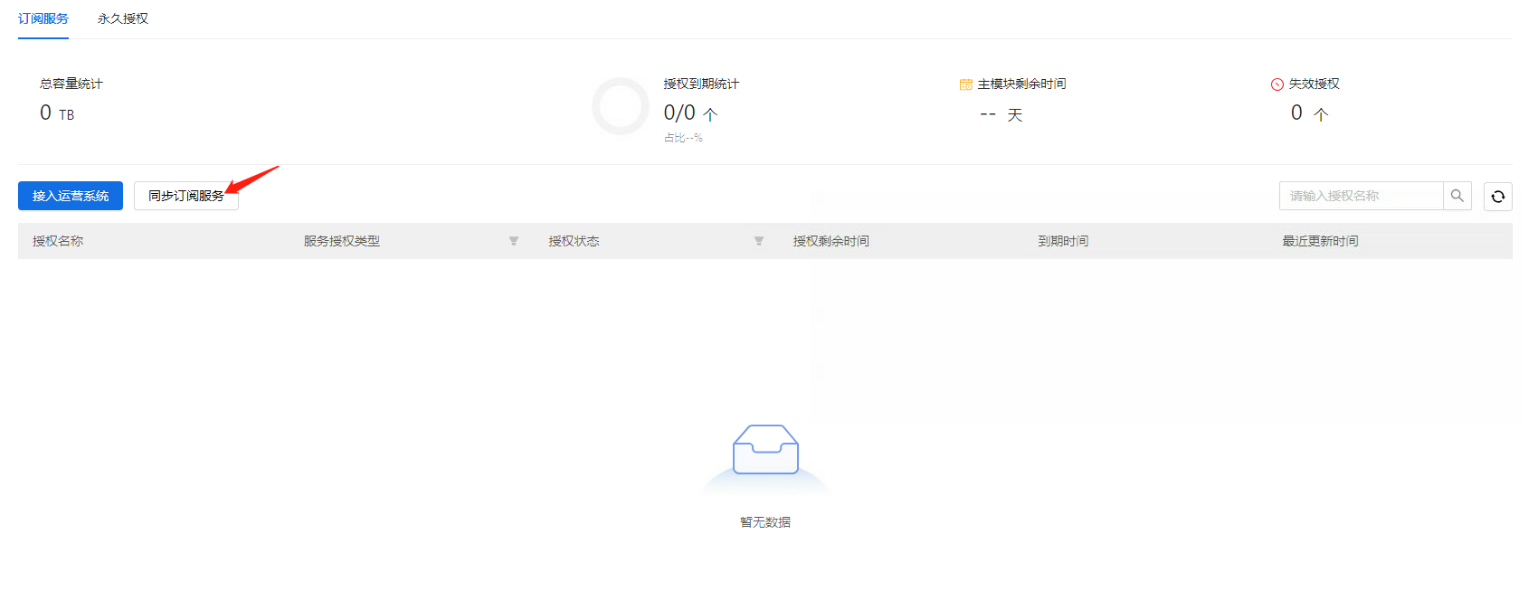Click the magnifier search icon
The width and height of the screenshot is (1522, 613).
point(1458,196)
